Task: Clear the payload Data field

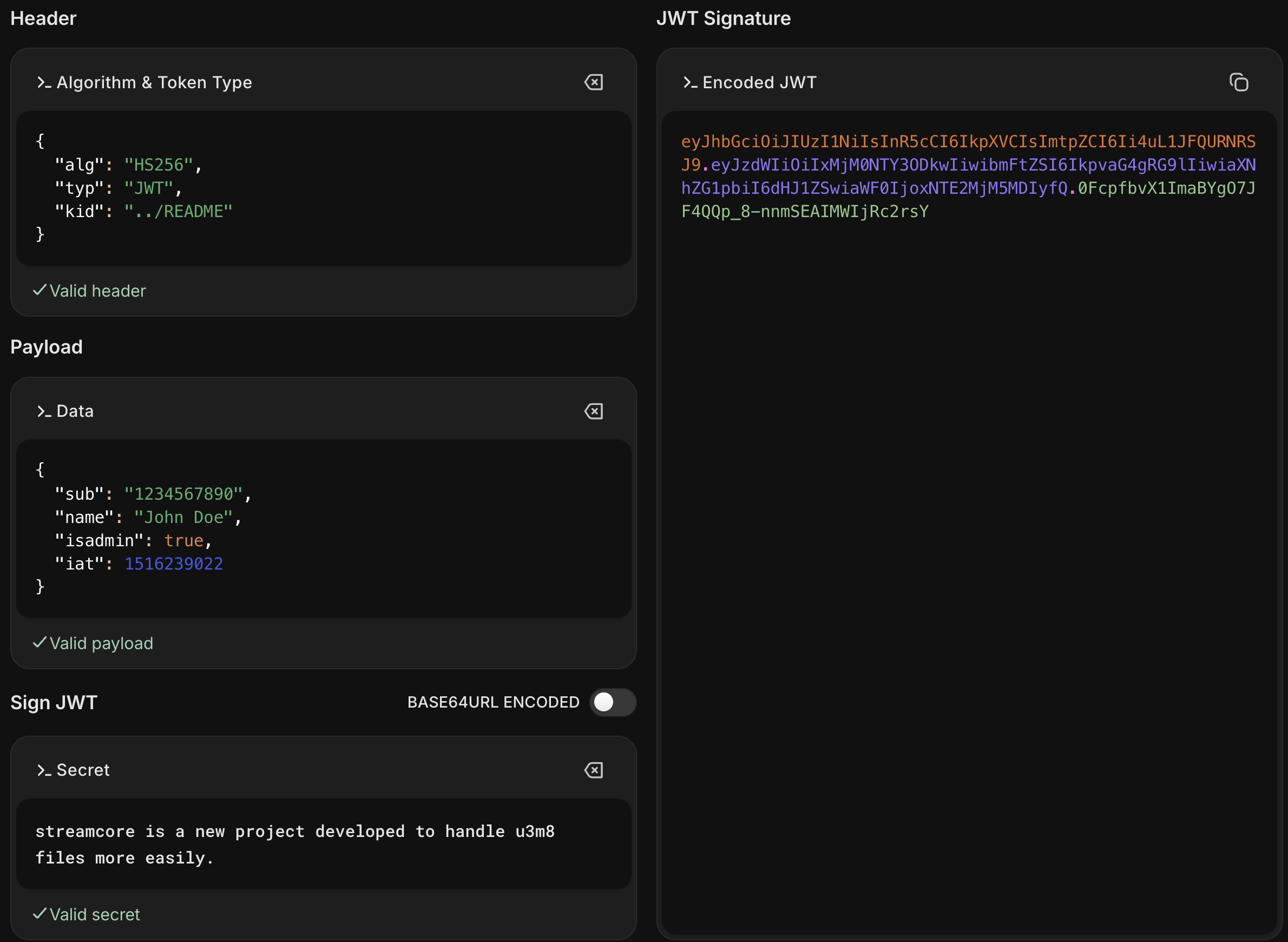Action: click(593, 411)
